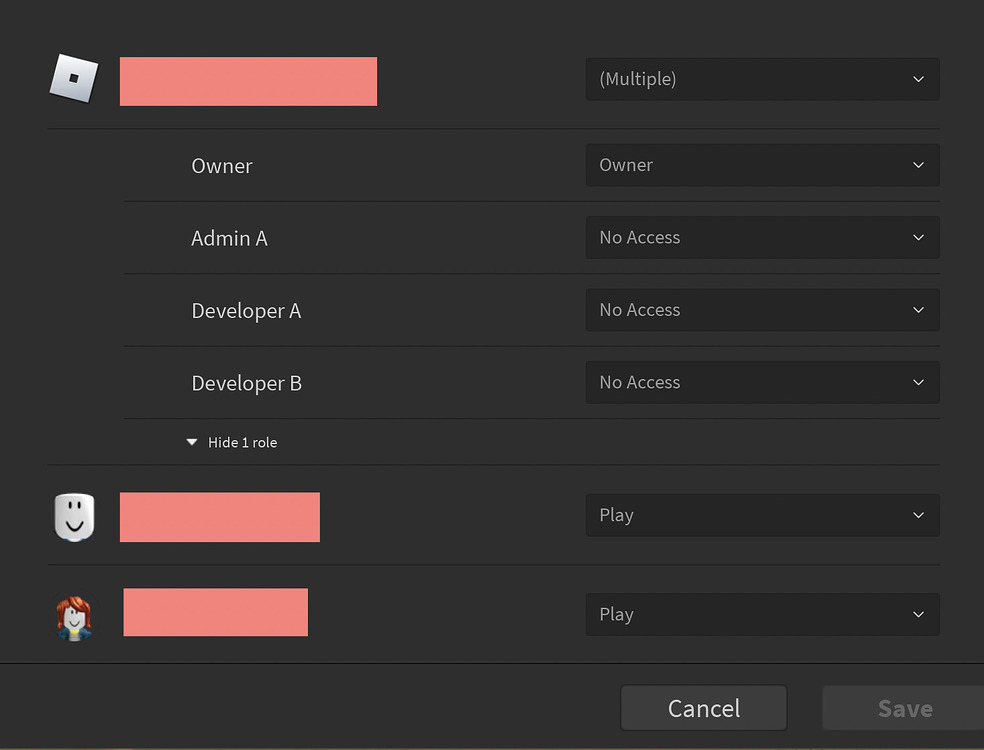The width and height of the screenshot is (984, 750).
Task: Select the Owner role label
Action: [222, 166]
